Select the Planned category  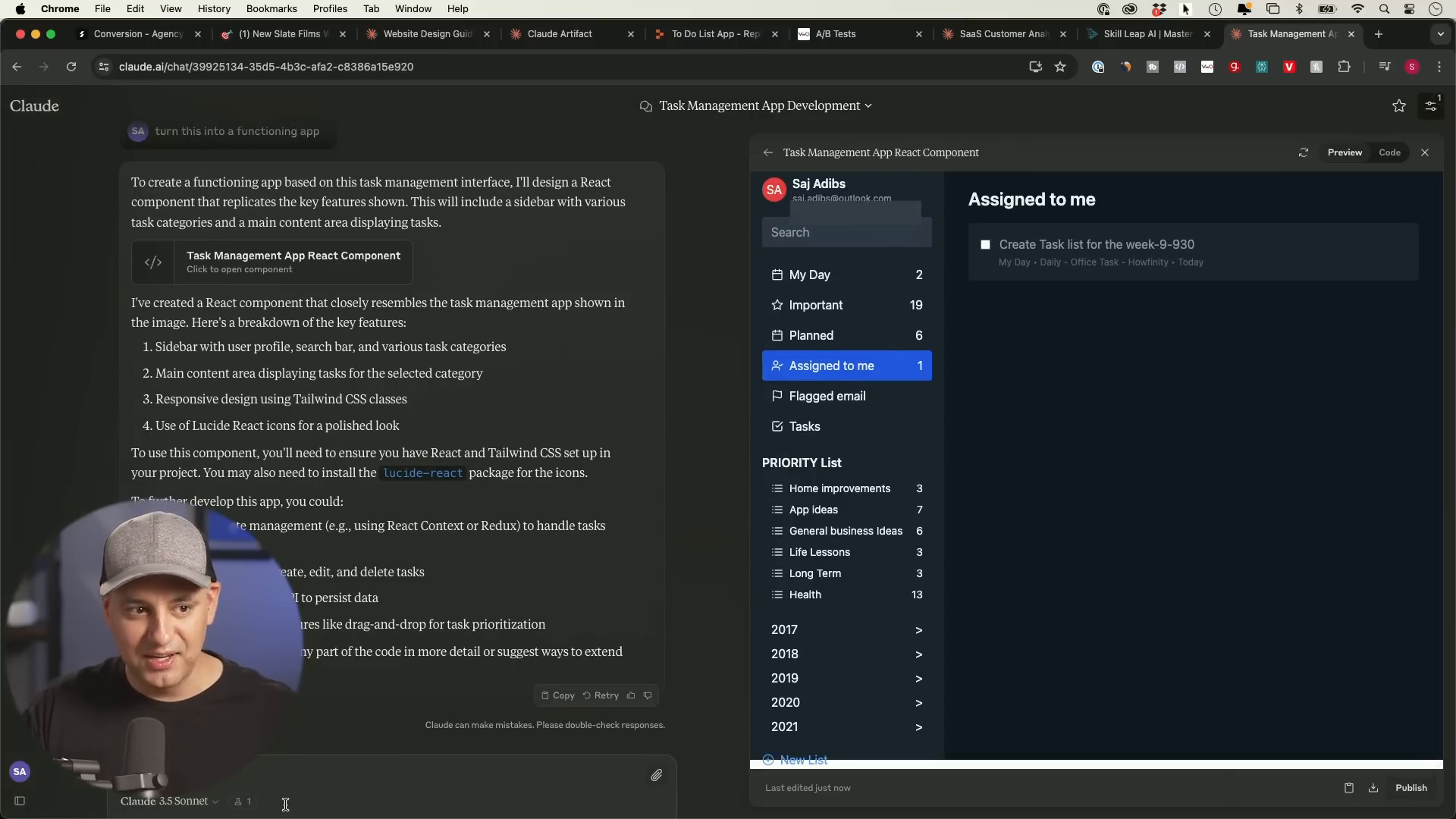(x=846, y=335)
